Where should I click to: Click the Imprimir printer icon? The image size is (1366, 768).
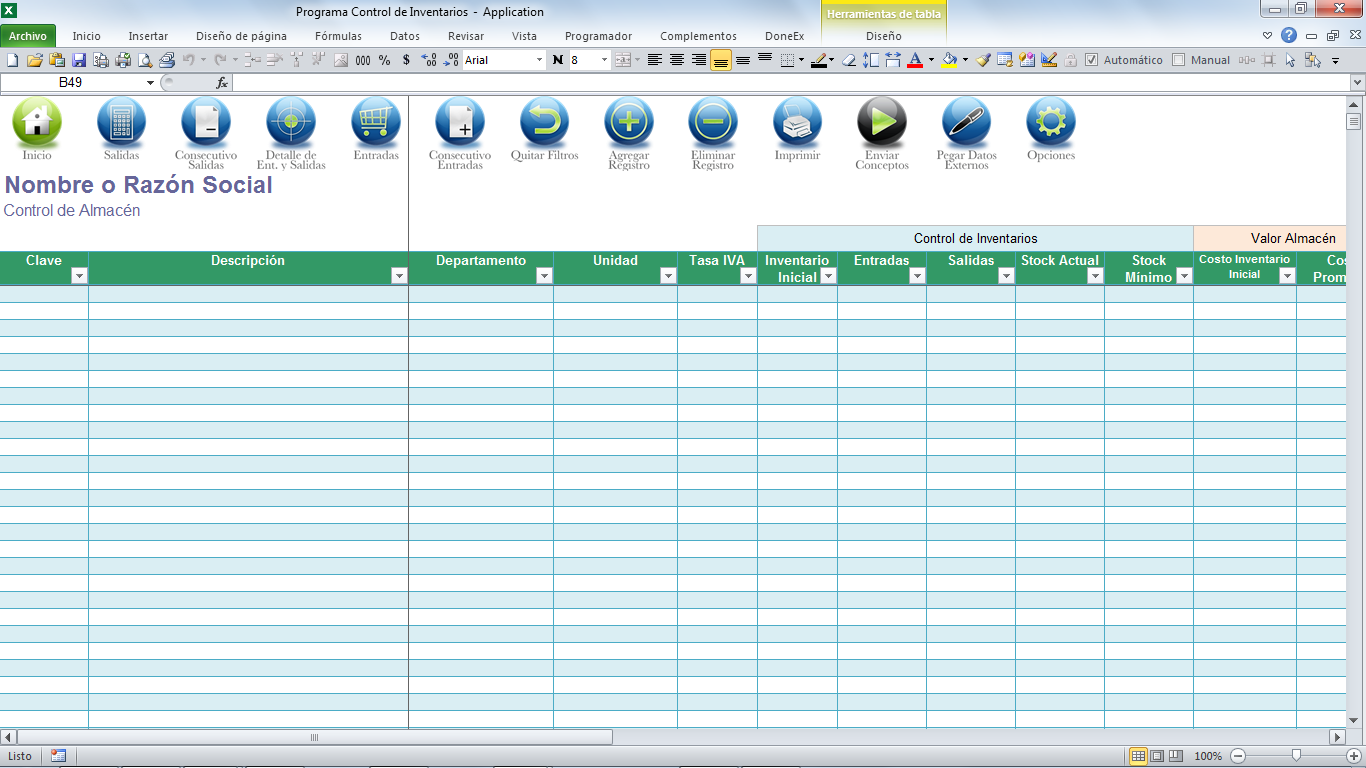point(797,122)
